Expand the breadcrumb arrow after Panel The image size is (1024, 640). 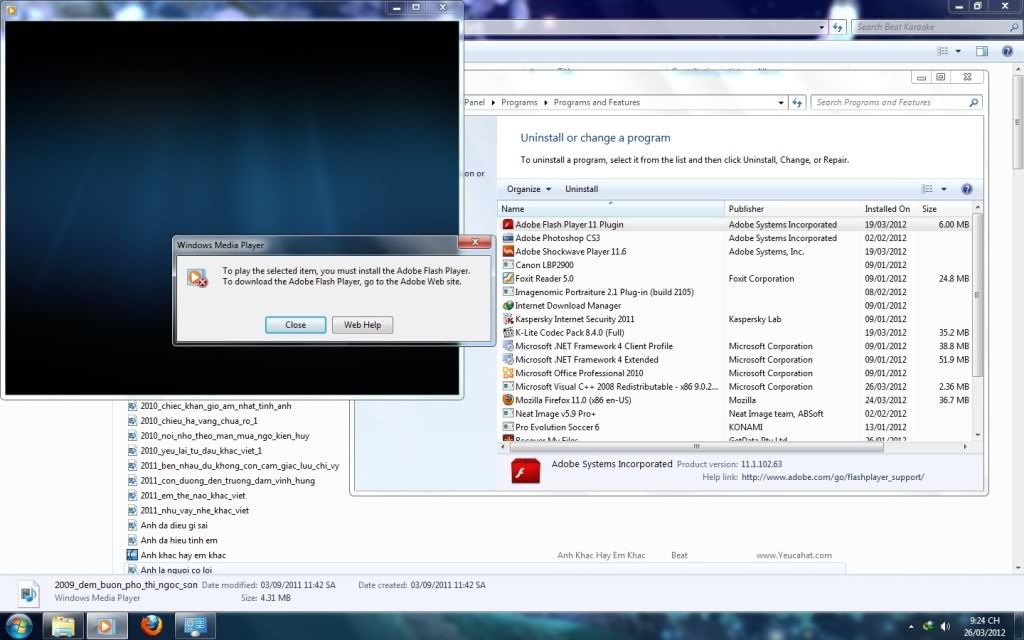click(493, 103)
